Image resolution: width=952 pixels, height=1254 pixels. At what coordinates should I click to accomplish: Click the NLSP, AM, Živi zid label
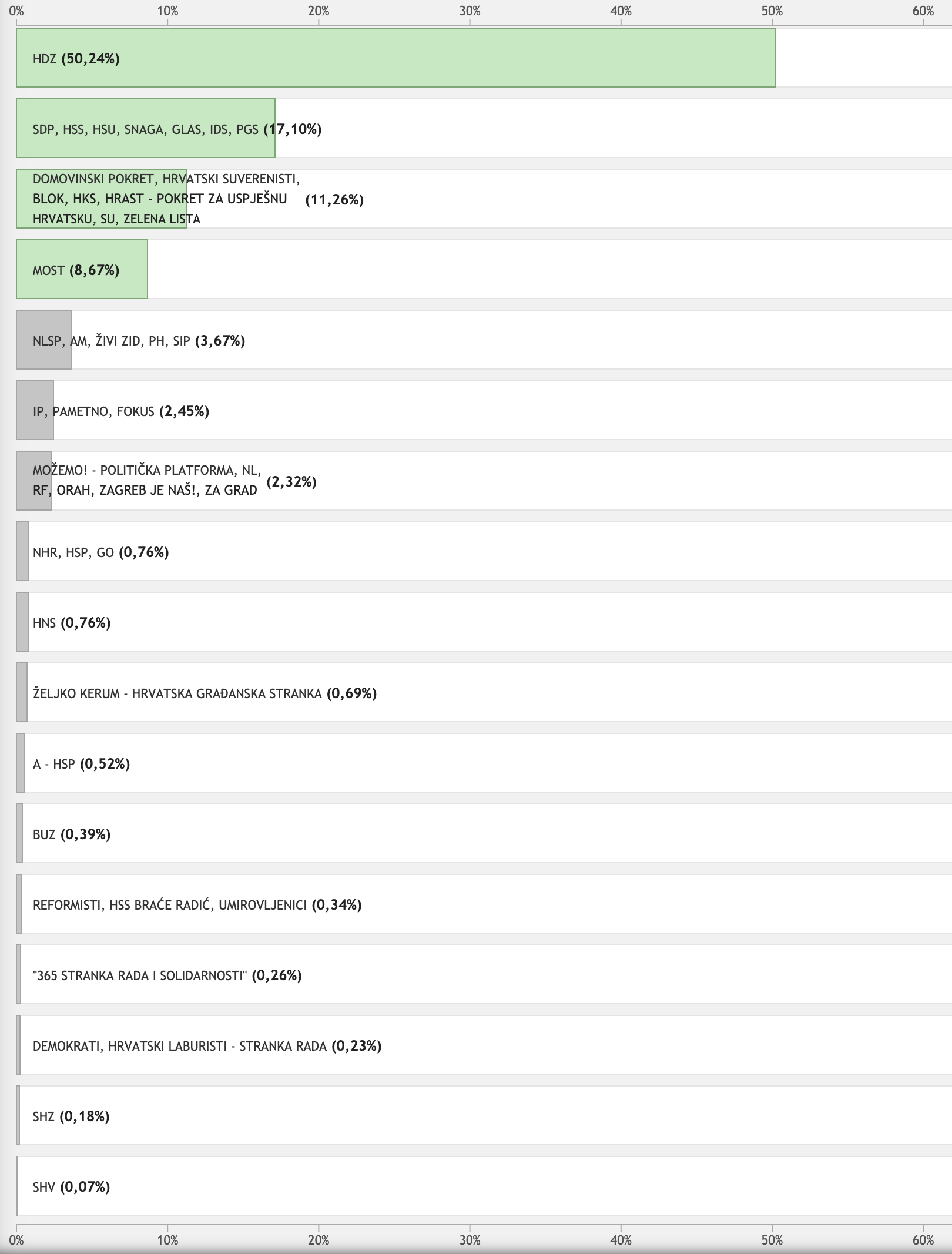tap(139, 341)
